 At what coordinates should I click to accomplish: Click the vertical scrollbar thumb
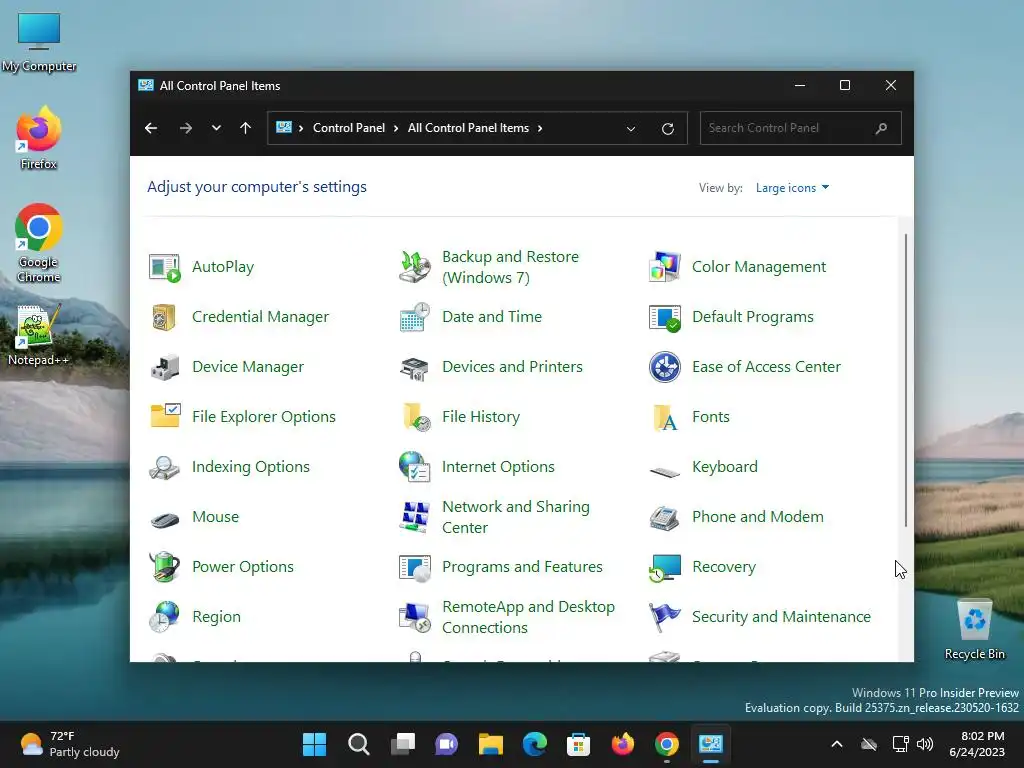point(906,380)
